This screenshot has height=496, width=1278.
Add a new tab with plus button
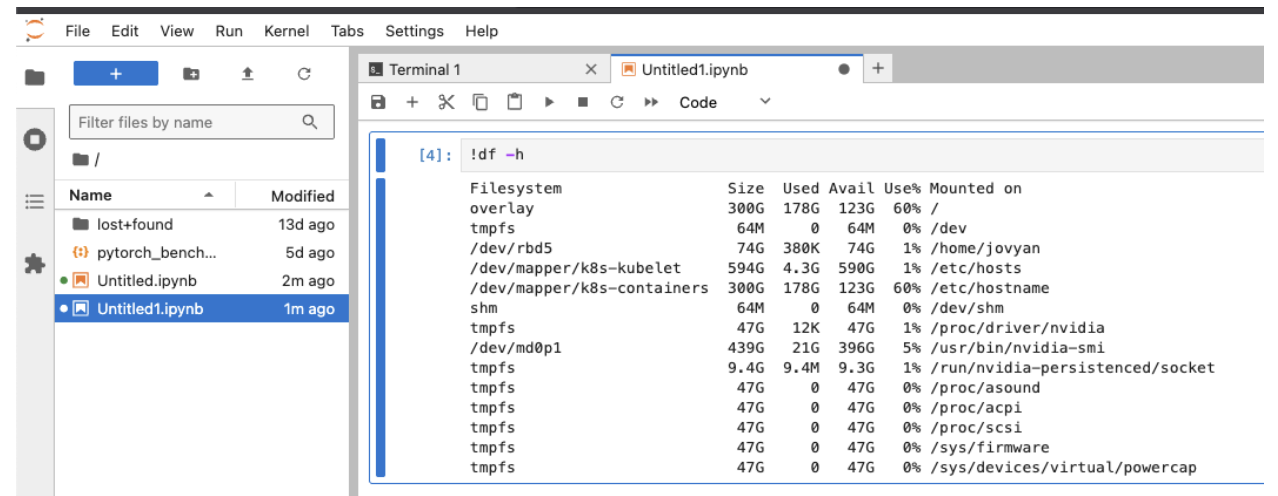click(x=878, y=68)
